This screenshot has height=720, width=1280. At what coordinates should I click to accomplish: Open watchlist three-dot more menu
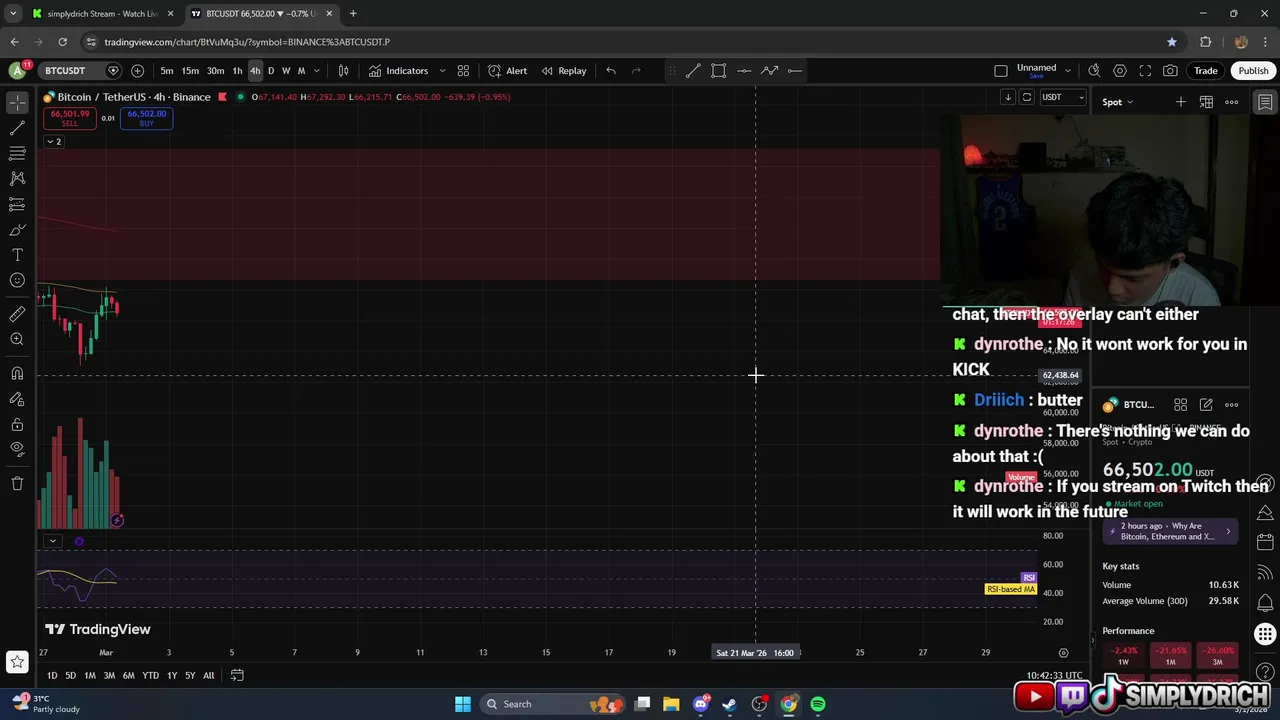coord(1232,102)
